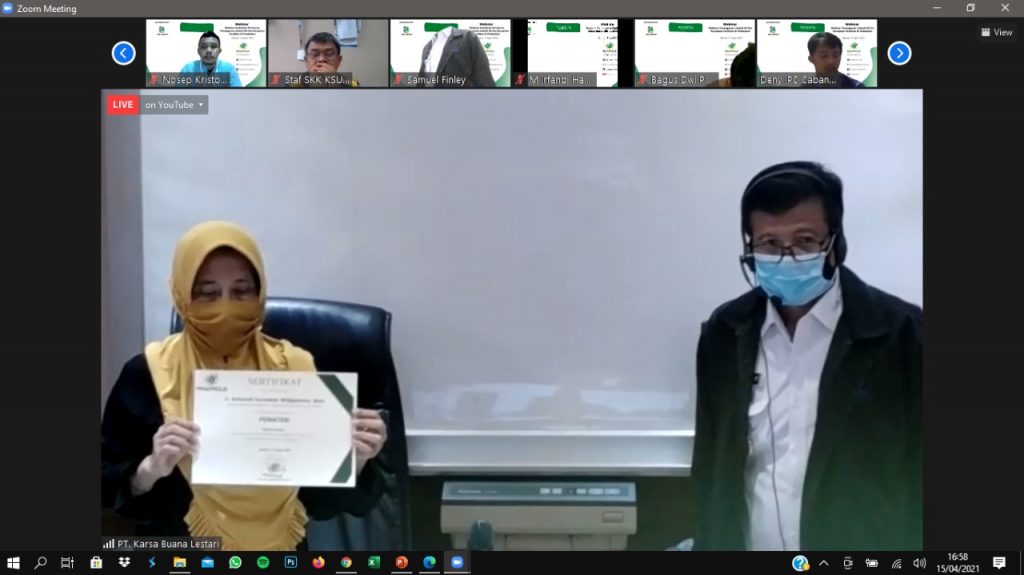The width and height of the screenshot is (1024, 575).
Task: Open Zoom from the taskbar
Action: coord(457,563)
